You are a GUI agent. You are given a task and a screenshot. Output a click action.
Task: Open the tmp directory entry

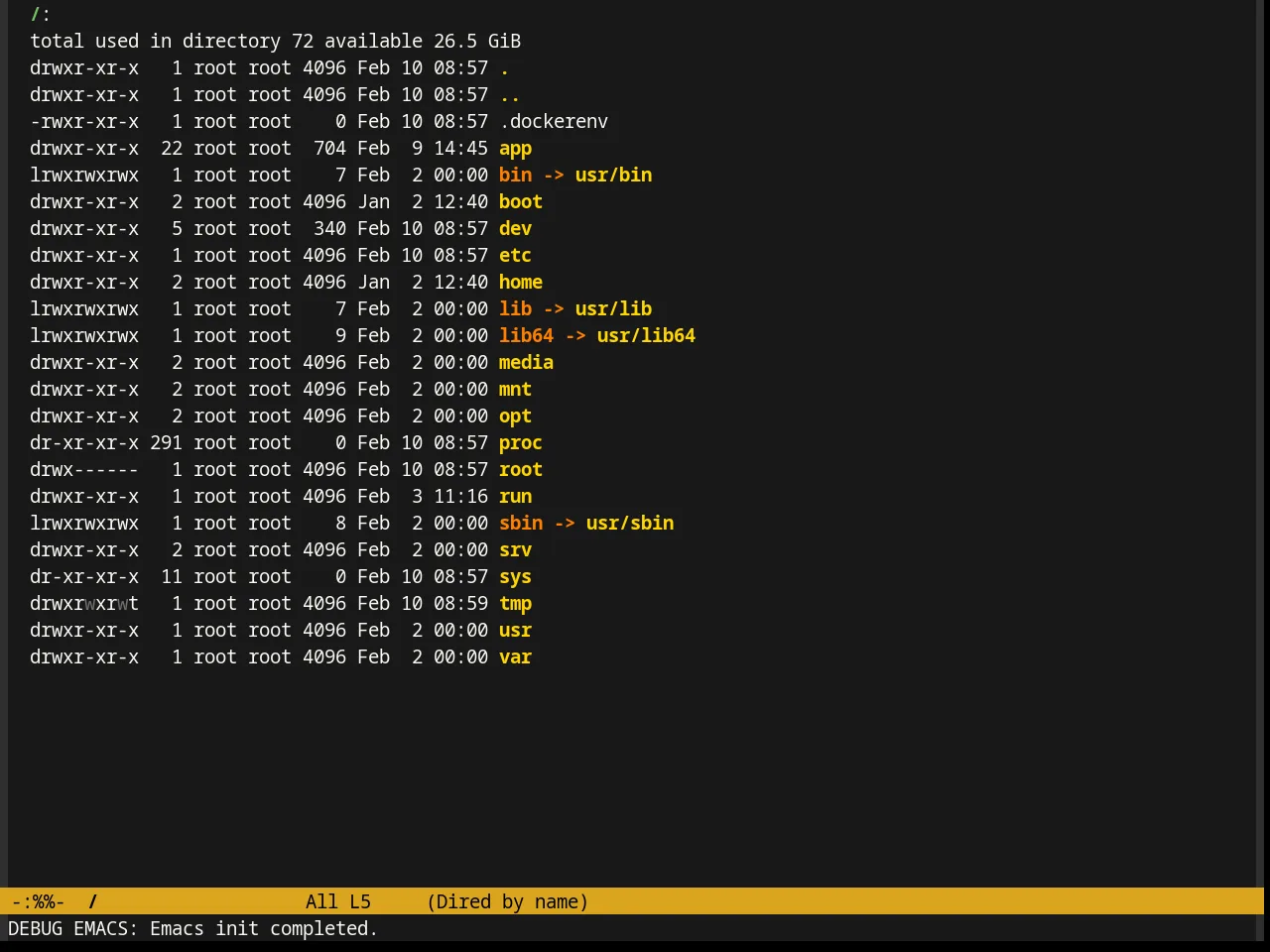[x=515, y=604]
